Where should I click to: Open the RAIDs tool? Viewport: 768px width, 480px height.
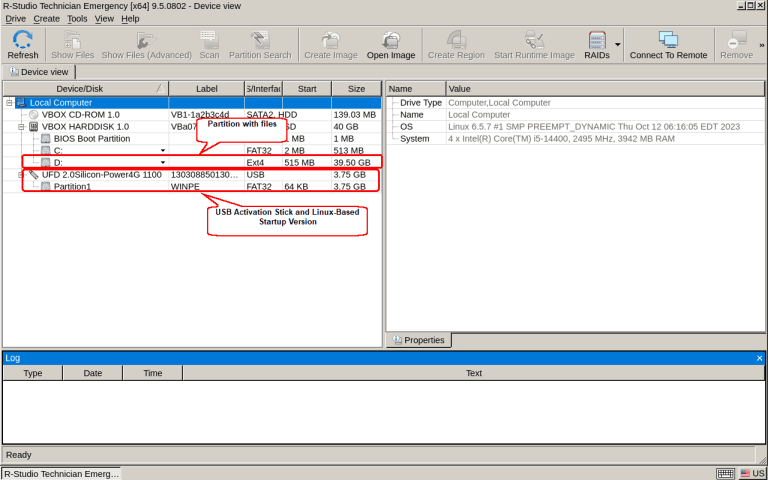pyautogui.click(x=596, y=42)
